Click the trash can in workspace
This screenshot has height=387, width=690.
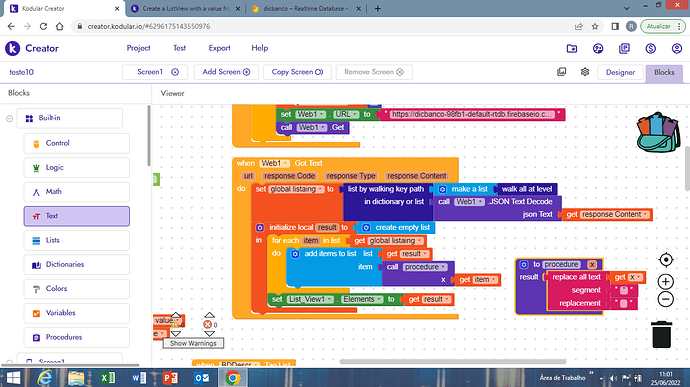661,335
